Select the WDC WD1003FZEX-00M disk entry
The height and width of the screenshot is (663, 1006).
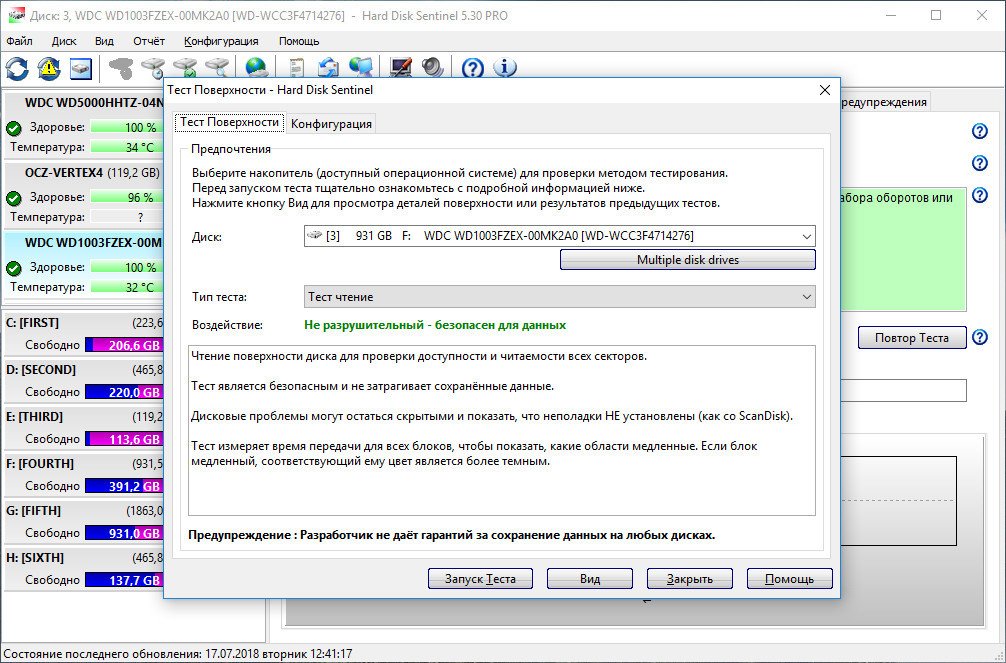[x=83, y=264]
